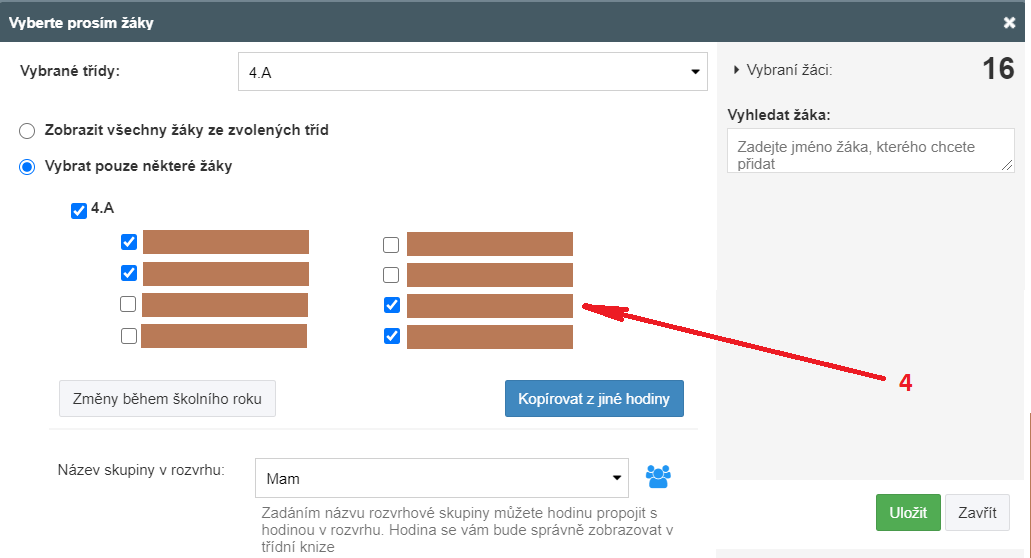Image resolution: width=1031 pixels, height=558 pixels.
Task: Uncheck the second student in left column
Action: click(129, 273)
